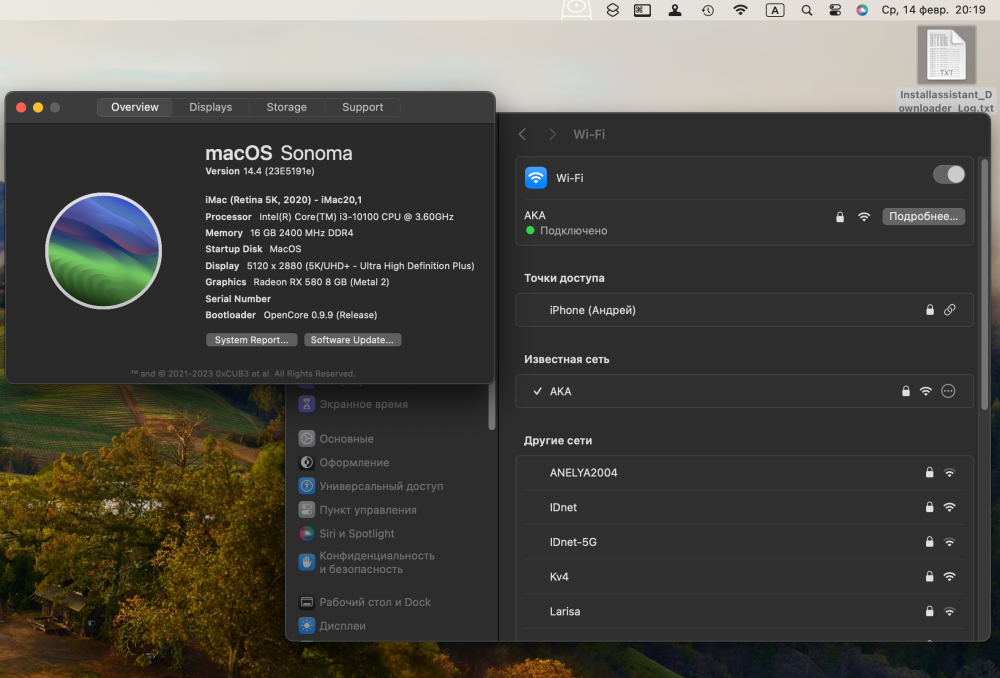Open Spotlight search in menu bar

coord(807,10)
